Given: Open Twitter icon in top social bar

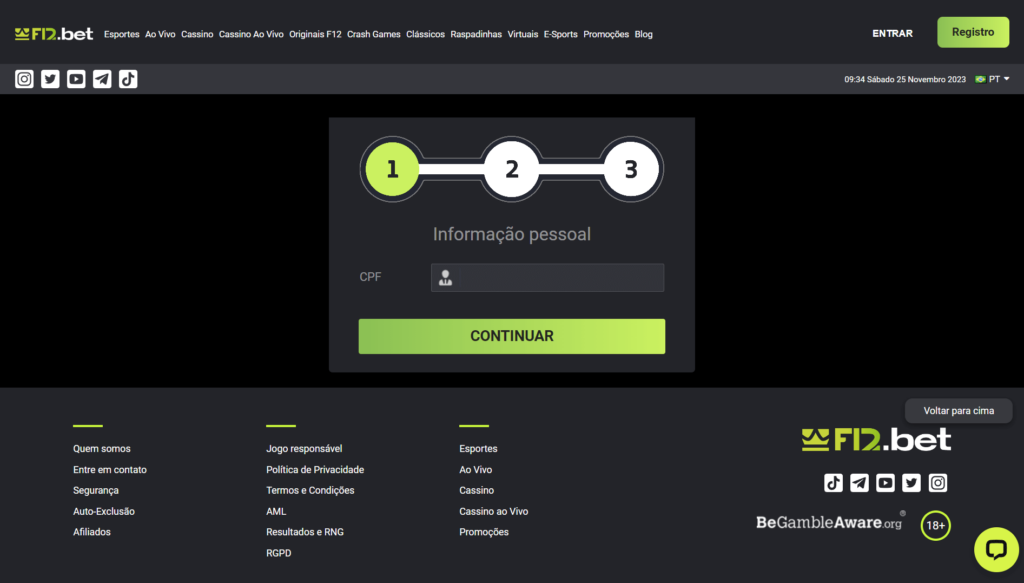Looking at the screenshot, I should pyautogui.click(x=50, y=79).
